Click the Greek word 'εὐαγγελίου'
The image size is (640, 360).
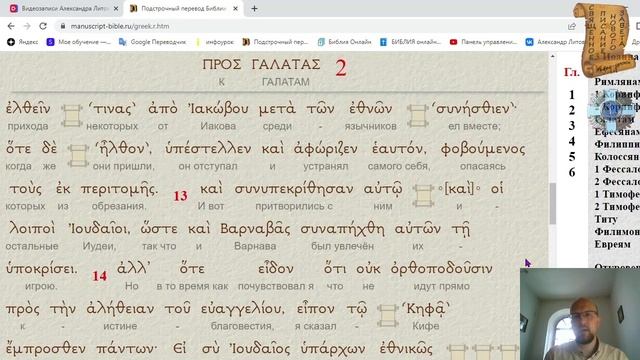coord(243,309)
